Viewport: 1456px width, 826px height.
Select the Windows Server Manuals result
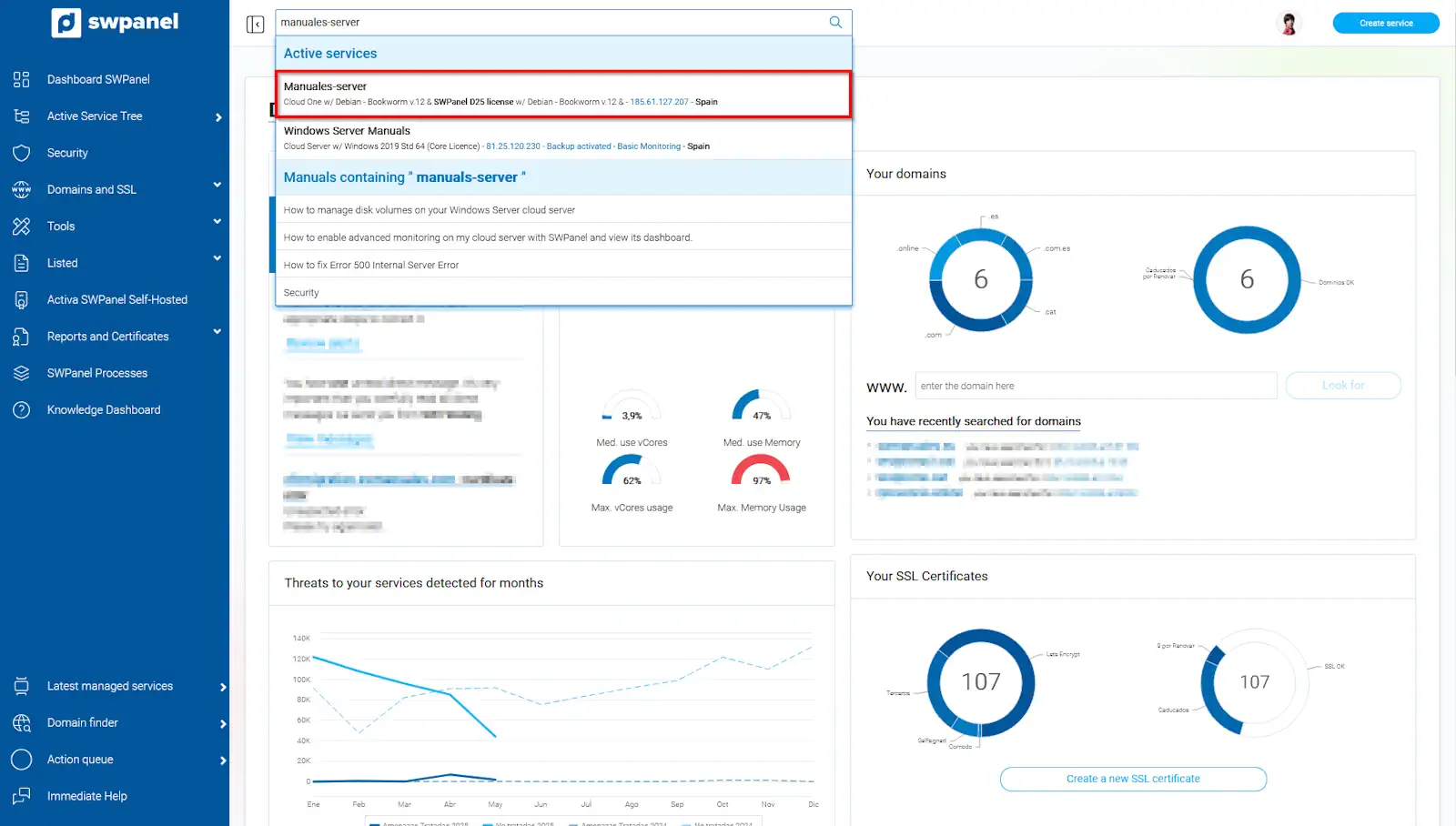coord(563,138)
